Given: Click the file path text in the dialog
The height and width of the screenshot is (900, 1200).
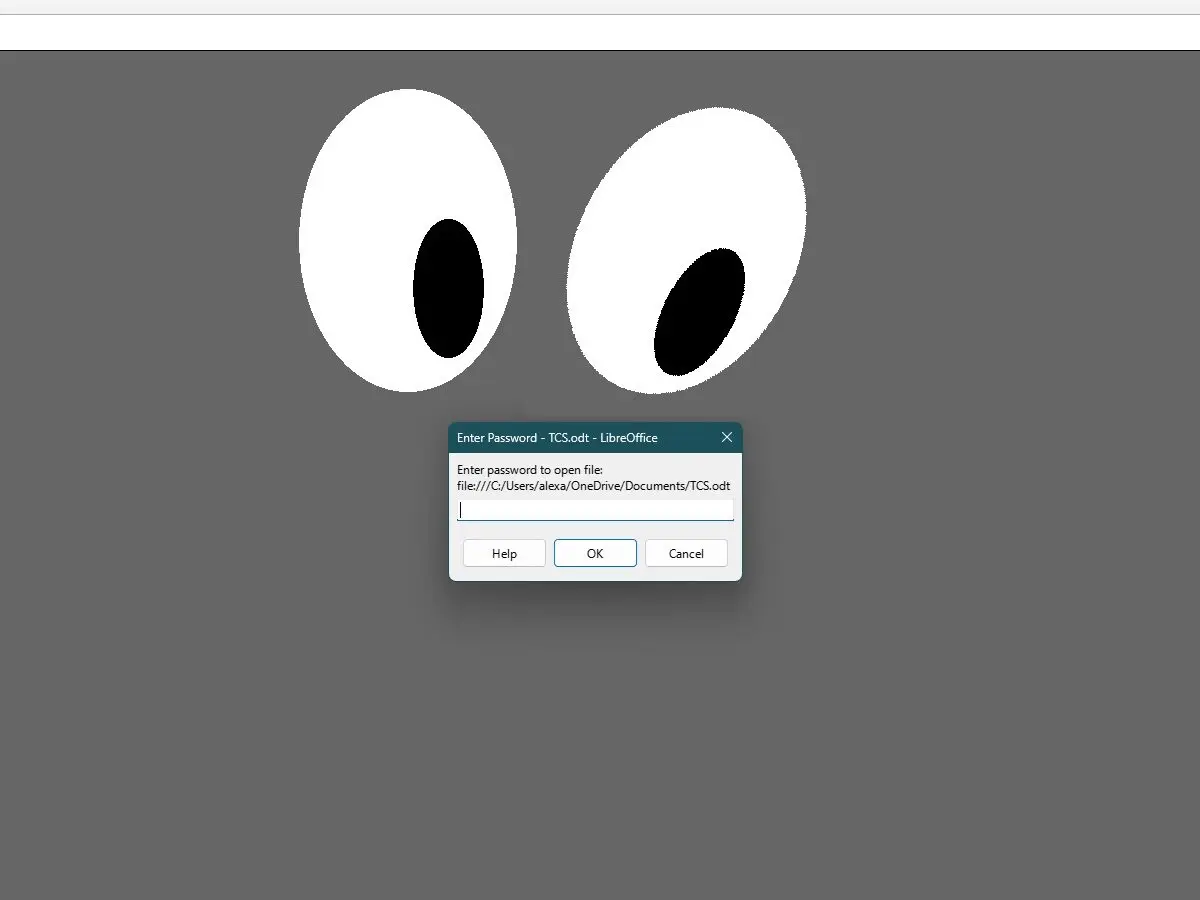Looking at the screenshot, I should click(x=593, y=485).
